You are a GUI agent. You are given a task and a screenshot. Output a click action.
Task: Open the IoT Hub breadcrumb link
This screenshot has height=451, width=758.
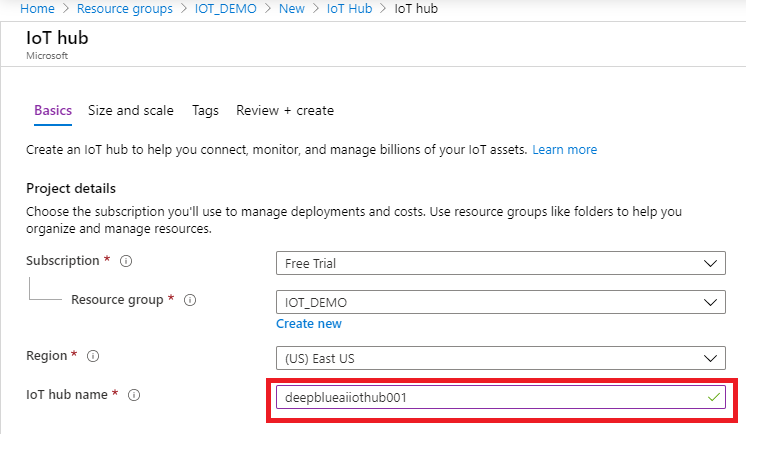pyautogui.click(x=350, y=9)
